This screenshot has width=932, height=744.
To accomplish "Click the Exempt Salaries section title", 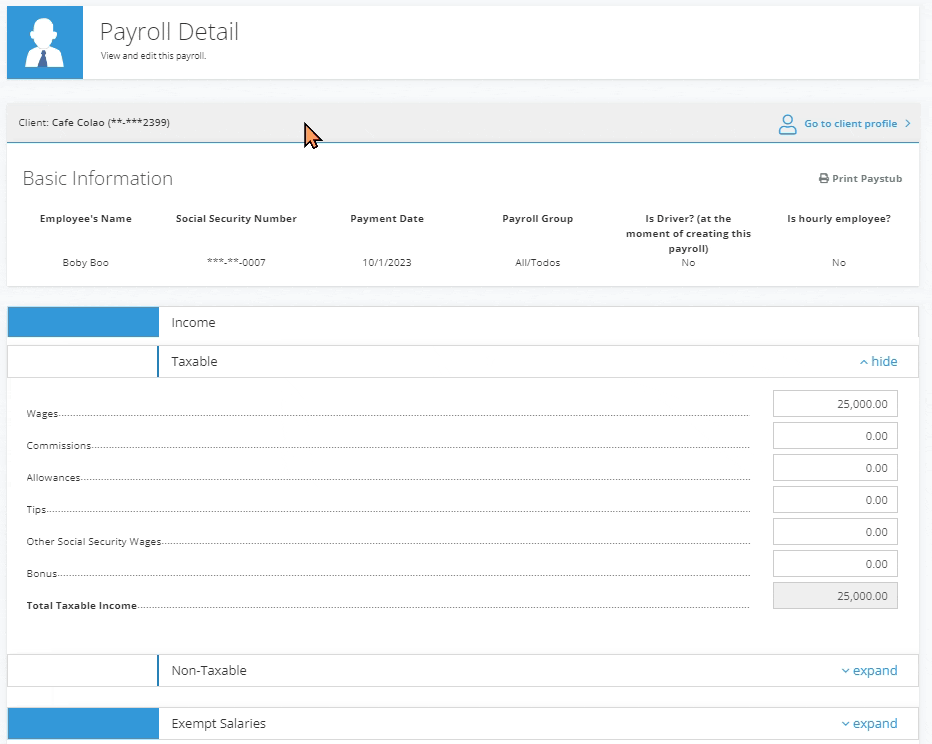I will click(x=218, y=723).
